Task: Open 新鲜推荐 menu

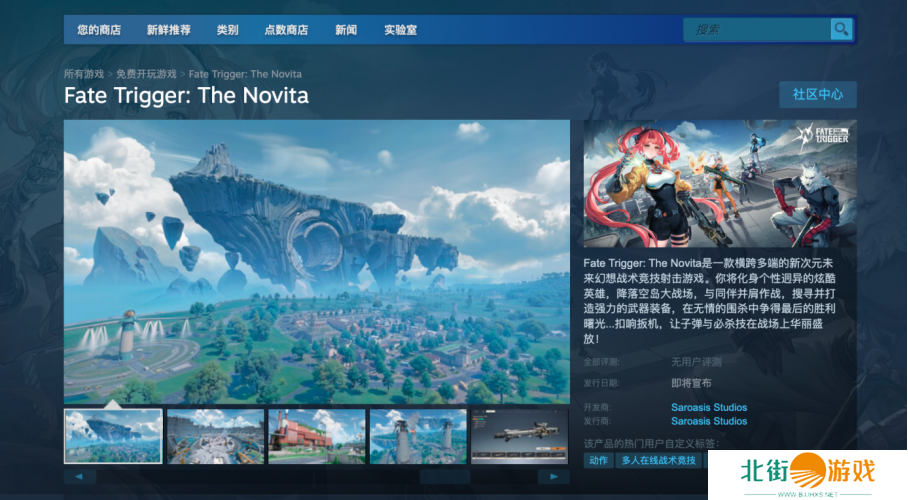Action: tap(169, 30)
